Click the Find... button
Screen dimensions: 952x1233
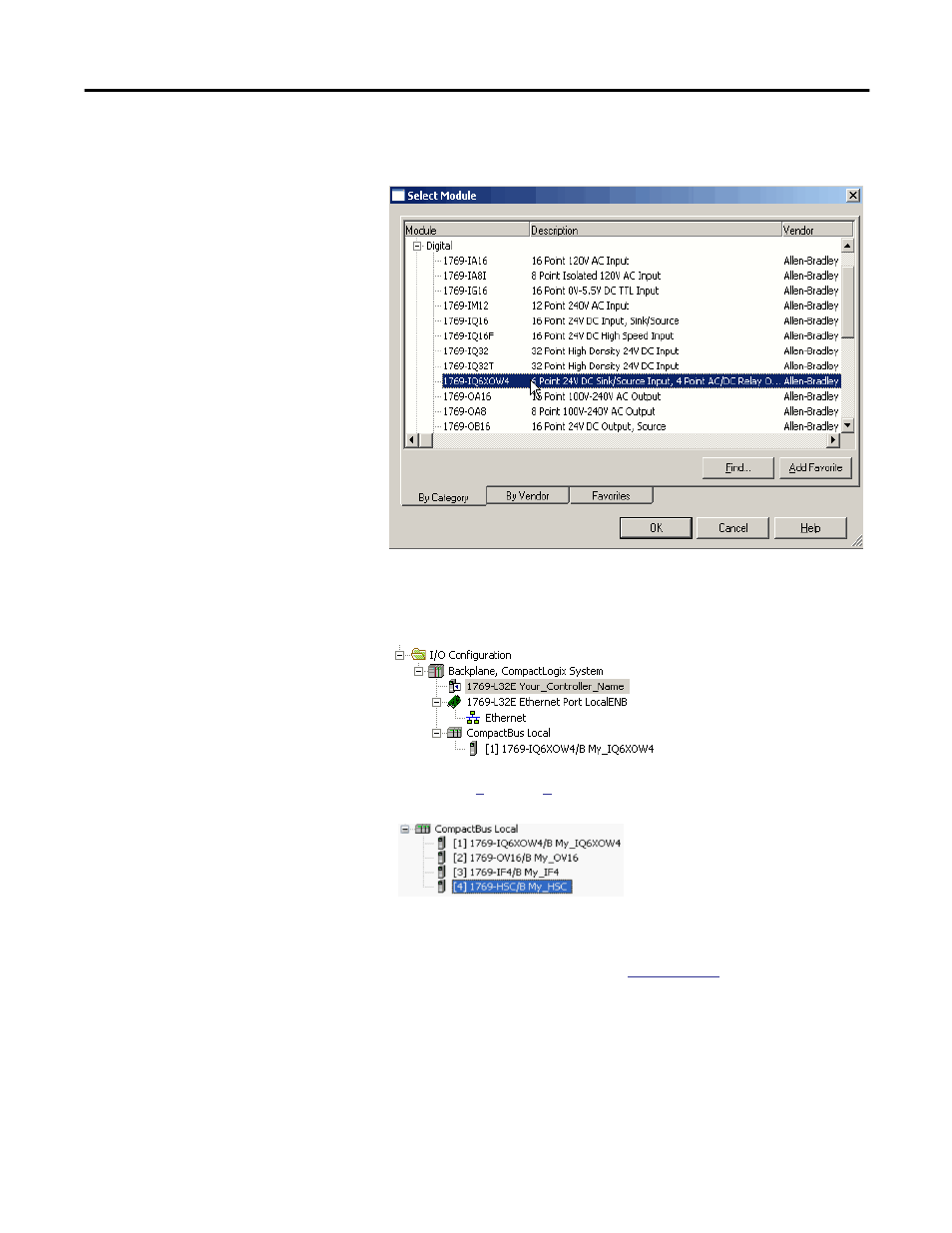[737, 467]
